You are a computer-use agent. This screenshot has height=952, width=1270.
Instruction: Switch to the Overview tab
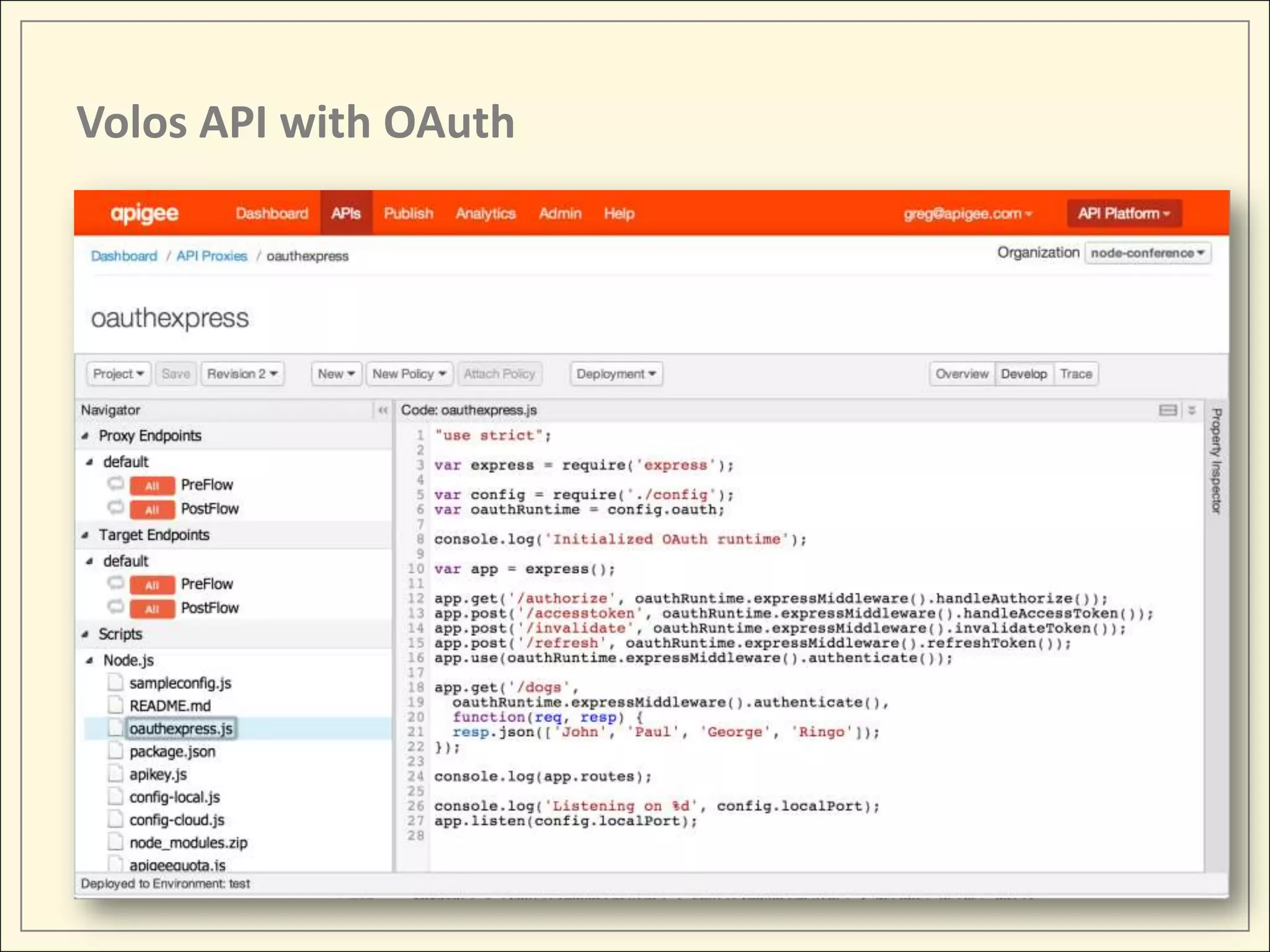point(962,374)
